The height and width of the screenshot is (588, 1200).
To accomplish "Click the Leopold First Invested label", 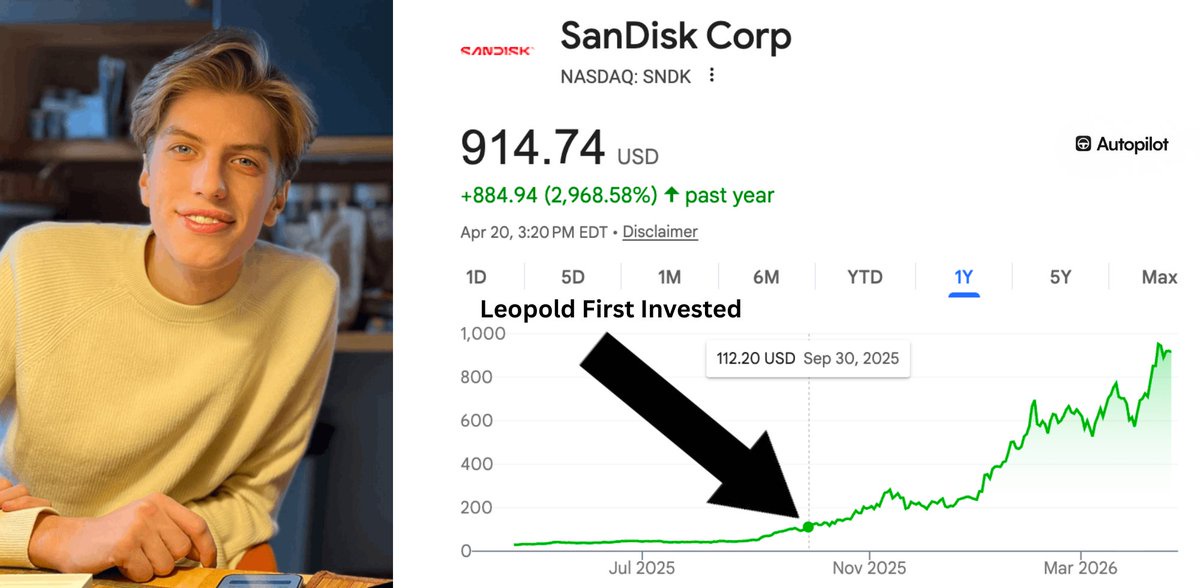I will (x=611, y=310).
